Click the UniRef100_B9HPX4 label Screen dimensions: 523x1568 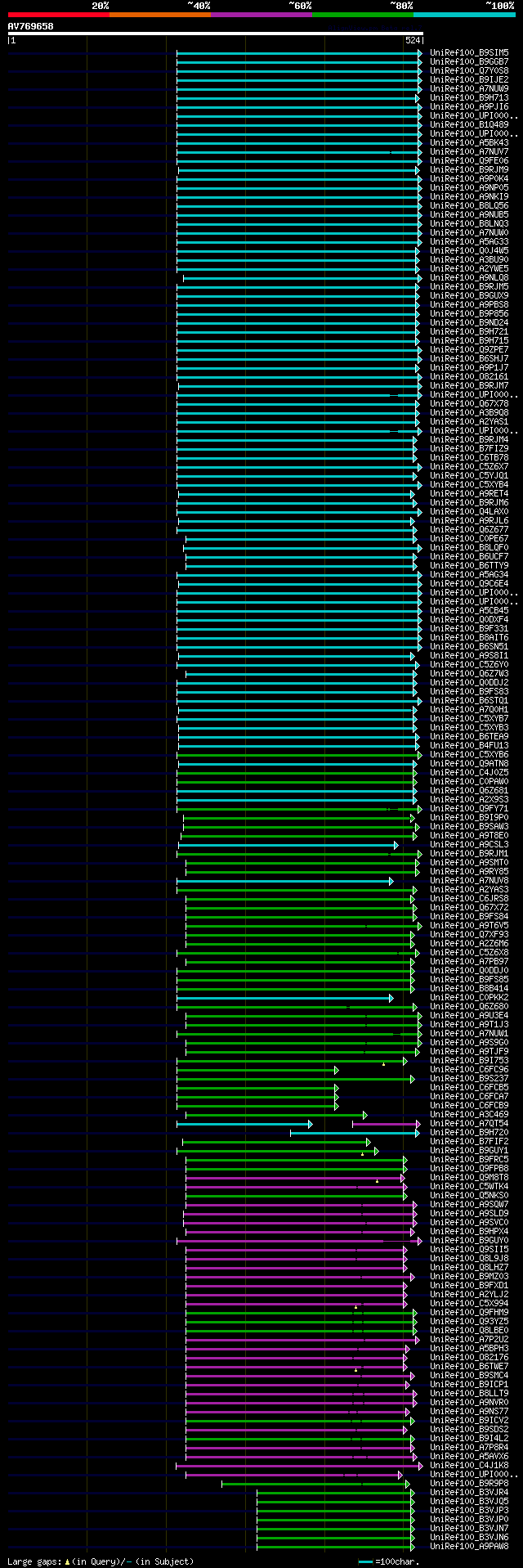(x=469, y=1231)
